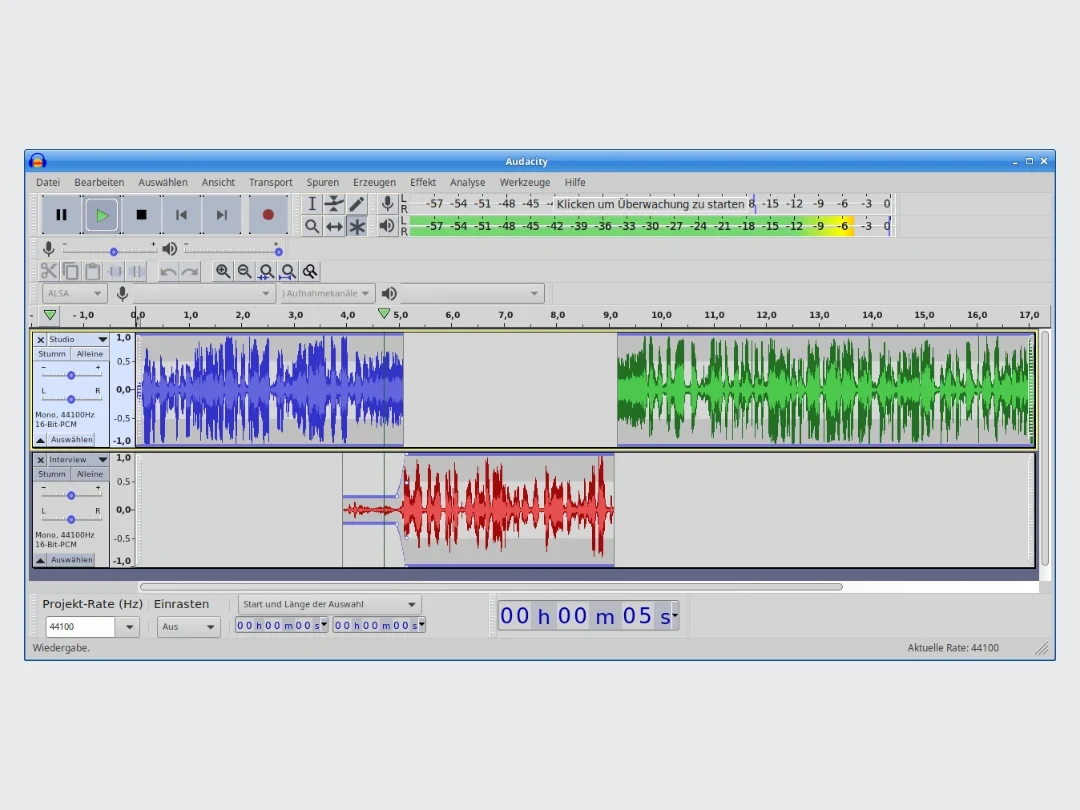Click the Paste clipboard icon
The width and height of the screenshot is (1080, 810).
coord(92,271)
